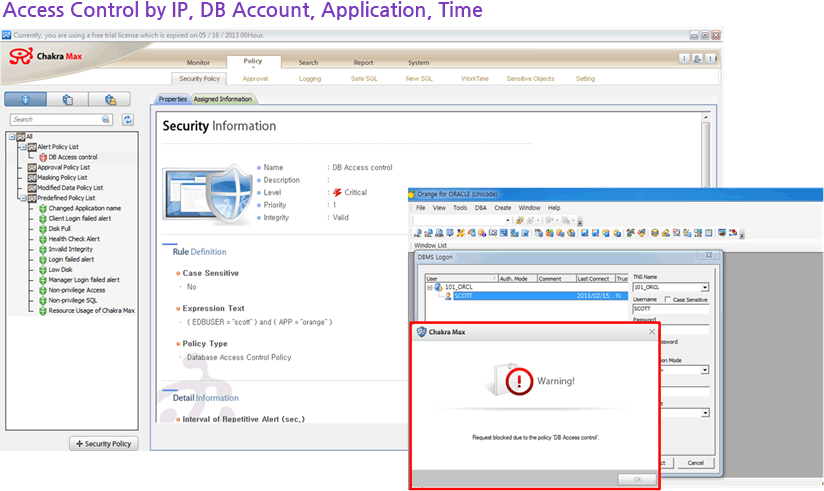The image size is (824, 491).
Task: Click the last icon in Orange tools row
Action: (733, 233)
